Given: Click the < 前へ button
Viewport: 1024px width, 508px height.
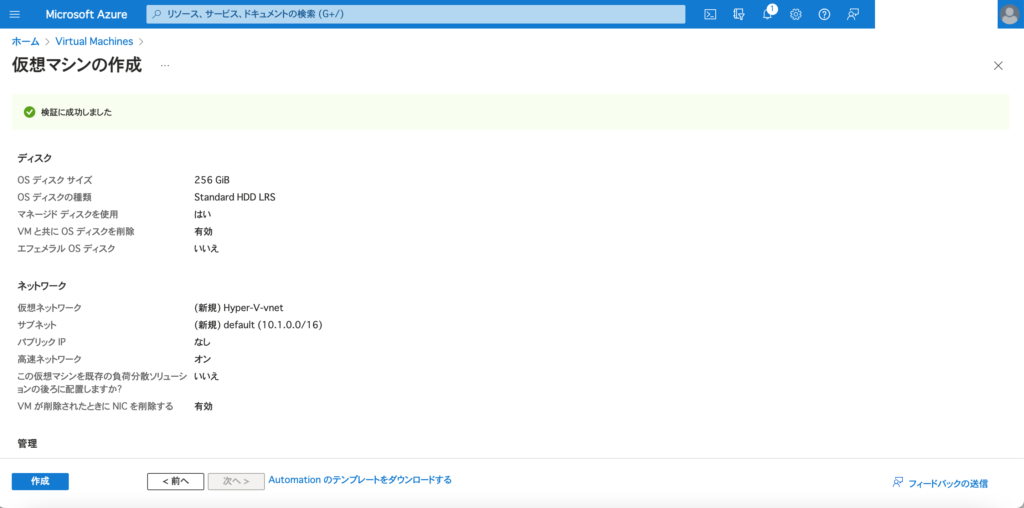Looking at the screenshot, I should tap(176, 481).
